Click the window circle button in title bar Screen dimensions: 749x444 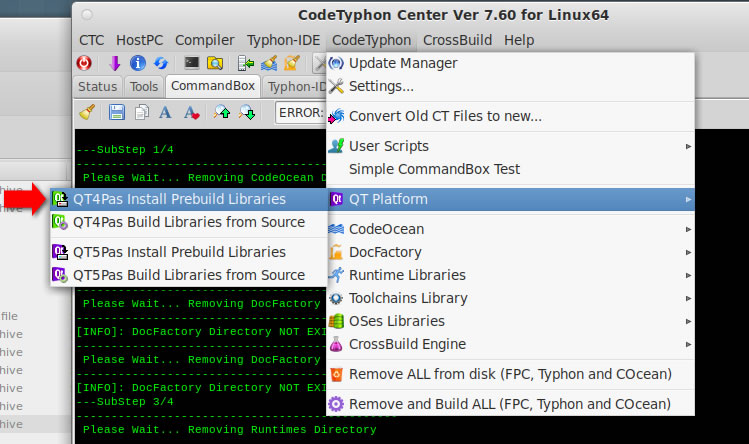pyautogui.click(x=87, y=15)
